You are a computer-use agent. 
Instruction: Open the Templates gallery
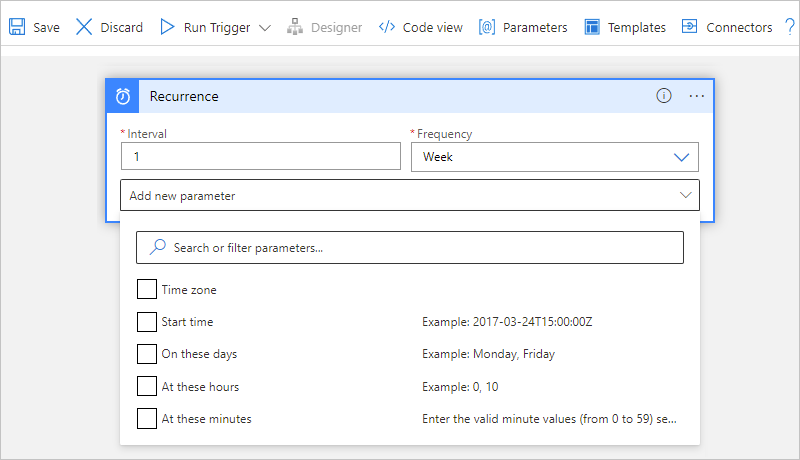[625, 27]
